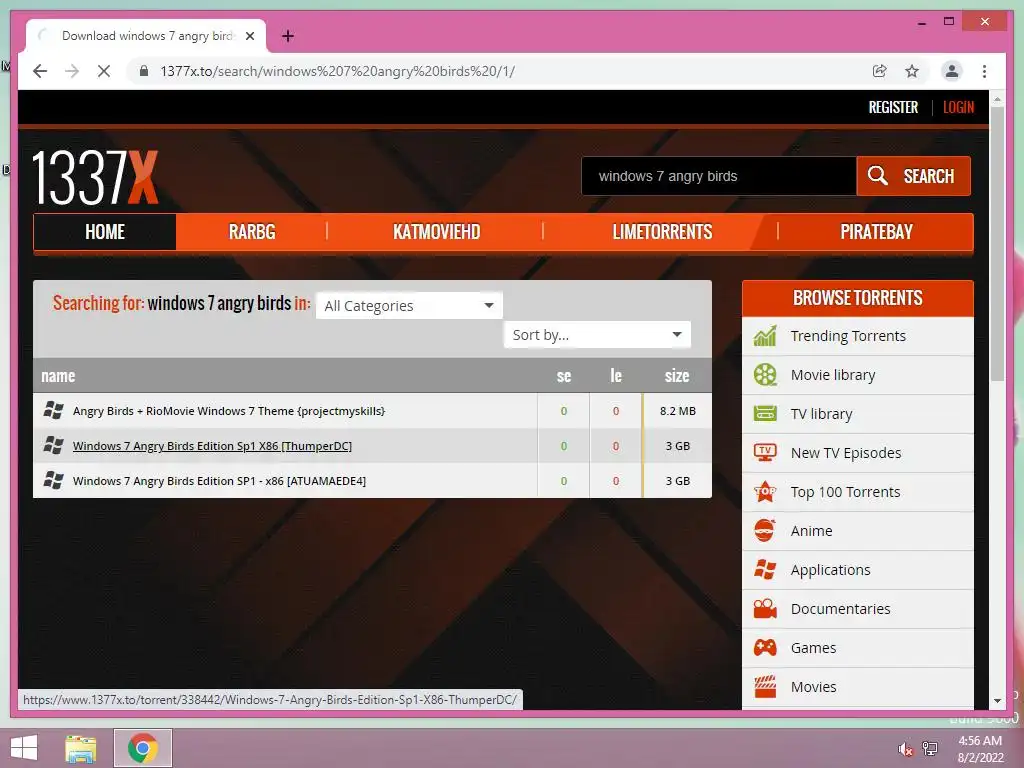Open Movie library link
Screen dimensions: 1024x768
pos(833,375)
